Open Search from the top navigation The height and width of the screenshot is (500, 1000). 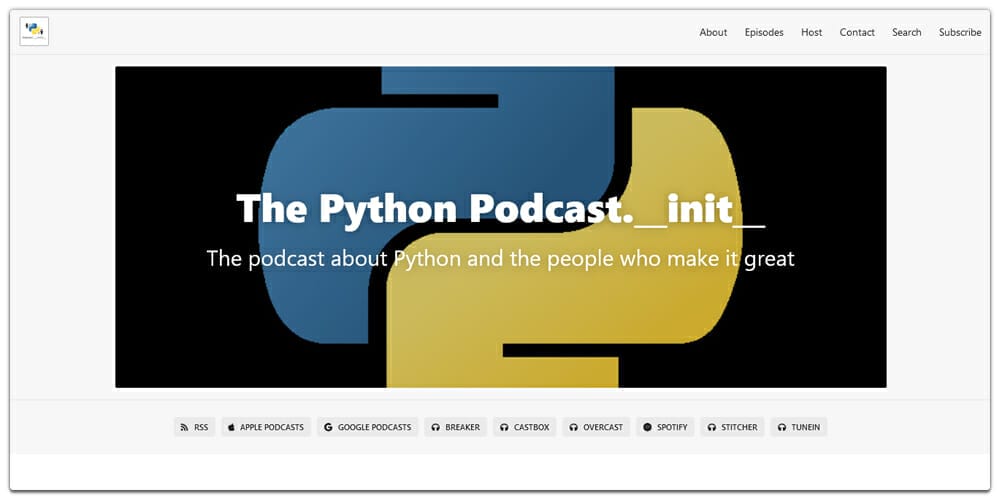[x=906, y=33]
